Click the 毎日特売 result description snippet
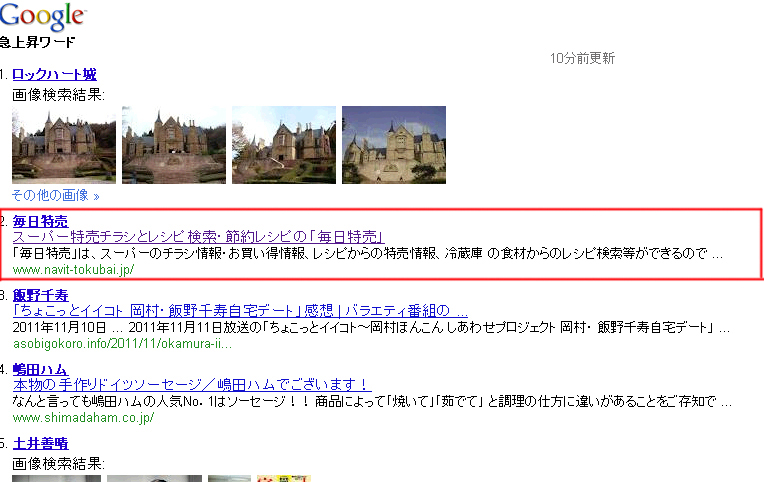Viewport: 764px width, 482px height. tap(368, 253)
